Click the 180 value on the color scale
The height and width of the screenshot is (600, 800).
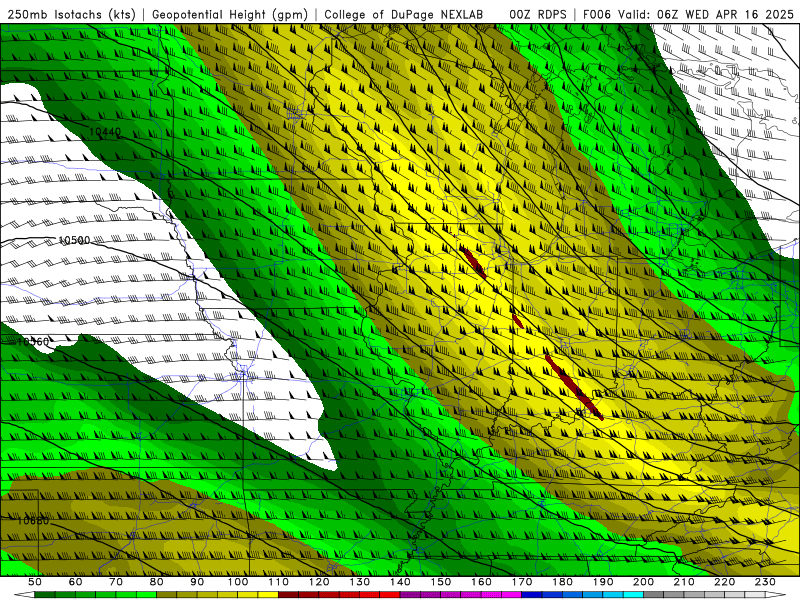pyautogui.click(x=562, y=582)
